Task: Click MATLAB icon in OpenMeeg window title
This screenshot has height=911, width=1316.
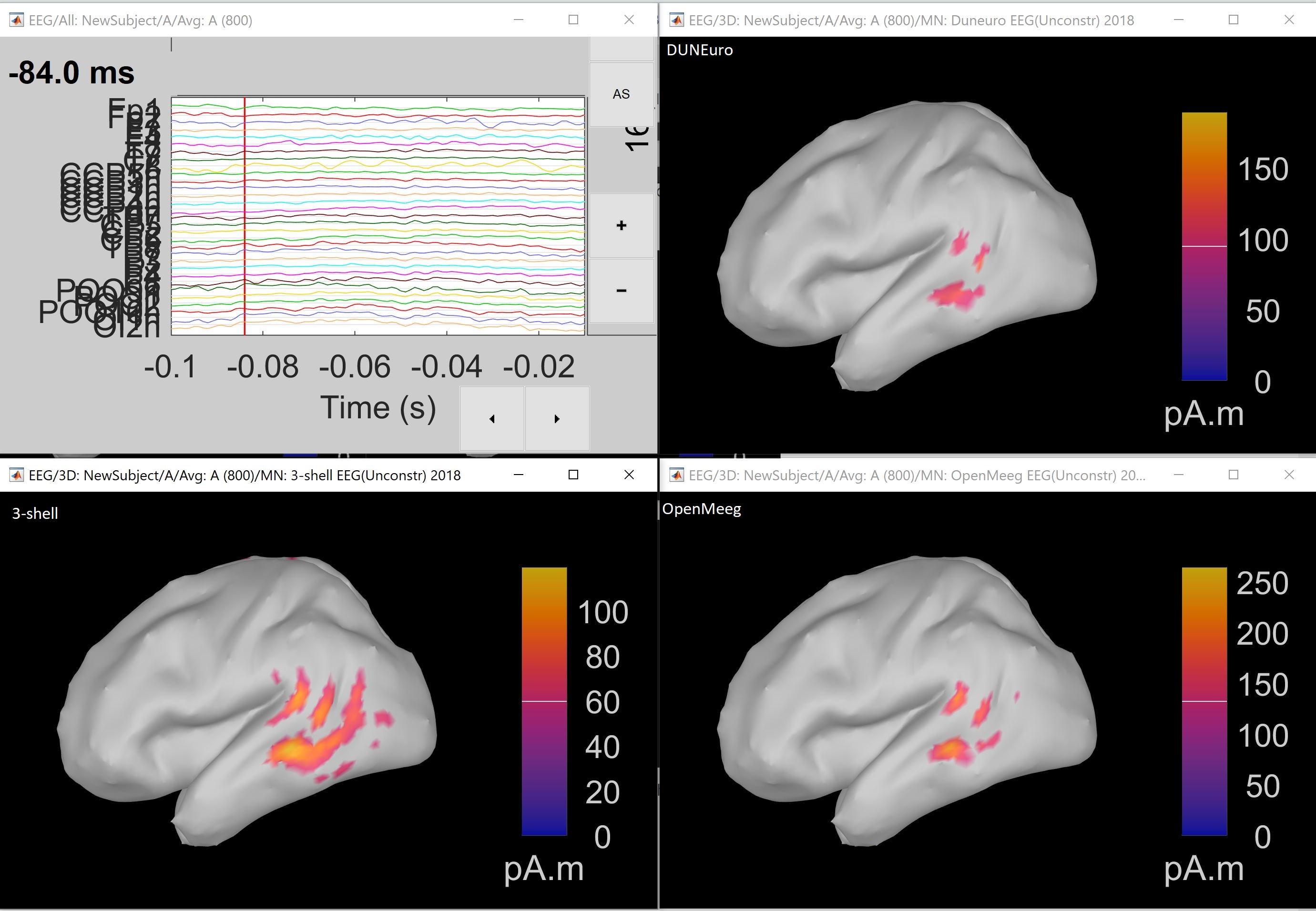Action: tap(676, 475)
